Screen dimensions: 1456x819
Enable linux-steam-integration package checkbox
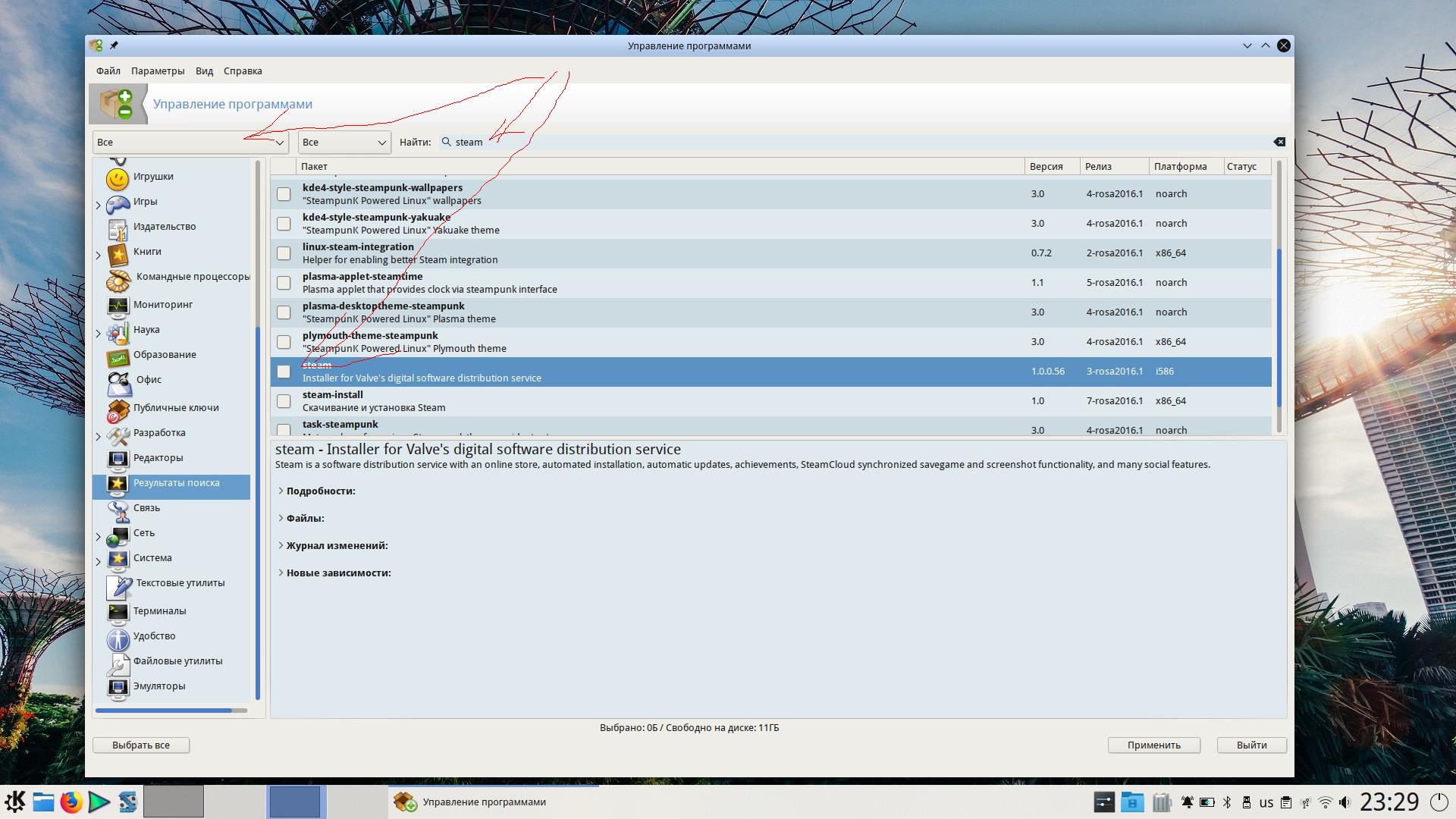(284, 253)
